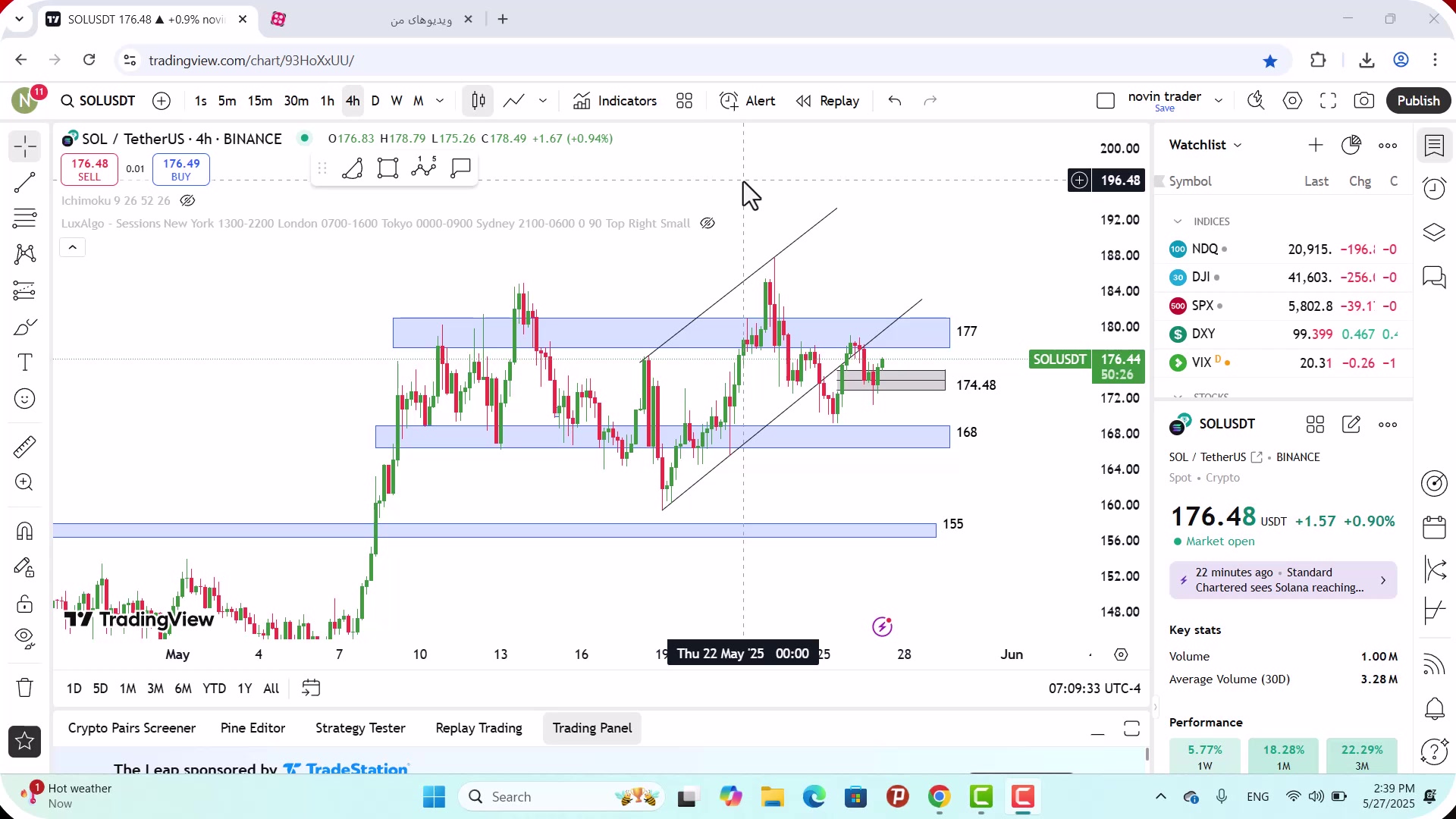
Task: Open the SOLUSDT symbol search
Action: [98, 101]
